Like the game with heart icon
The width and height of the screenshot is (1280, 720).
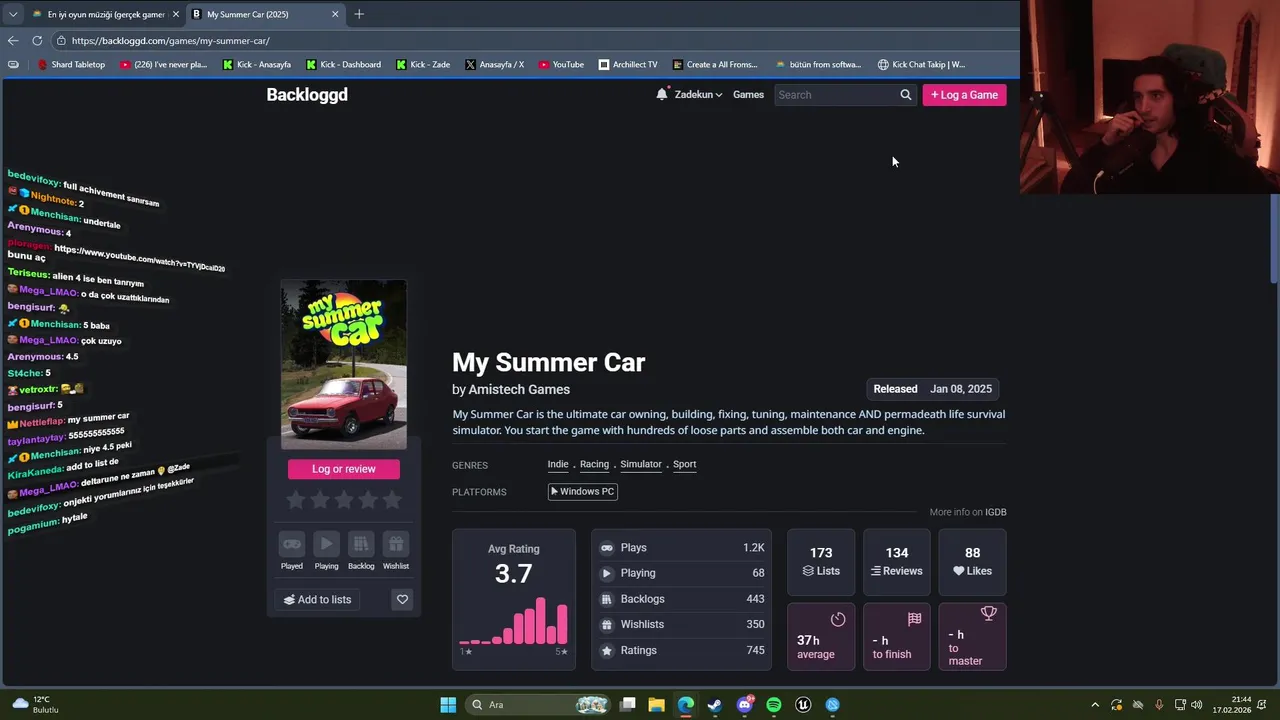coord(402,599)
